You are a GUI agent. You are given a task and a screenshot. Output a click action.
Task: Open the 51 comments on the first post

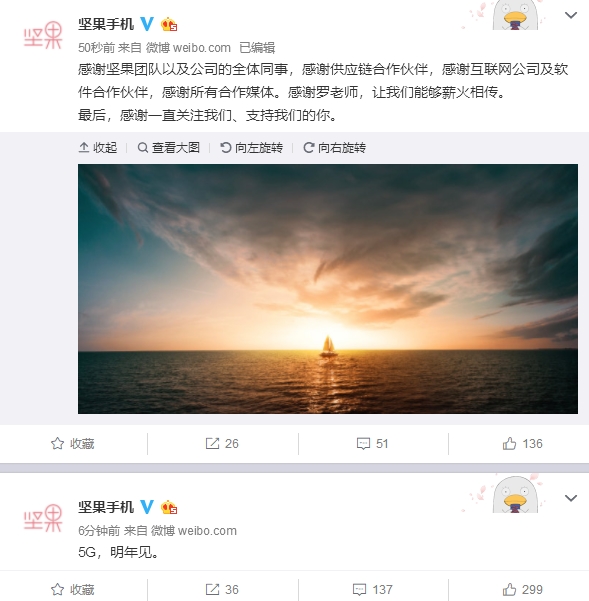372,443
